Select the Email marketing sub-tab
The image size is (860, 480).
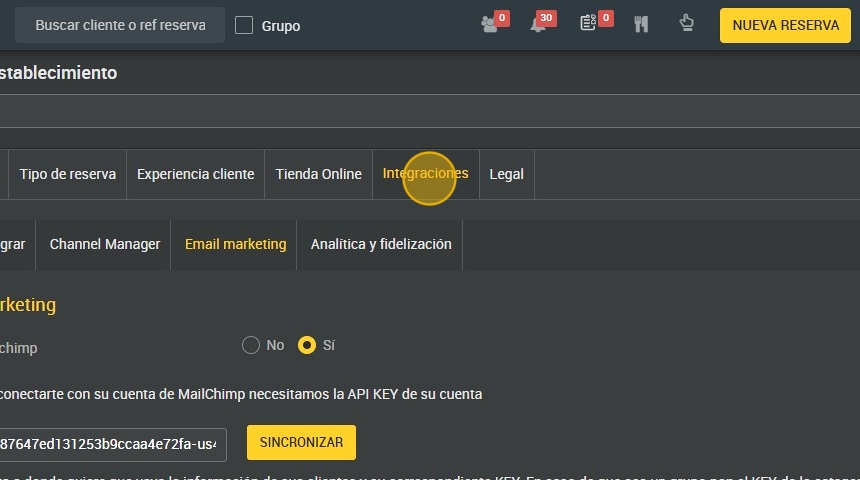tap(235, 244)
